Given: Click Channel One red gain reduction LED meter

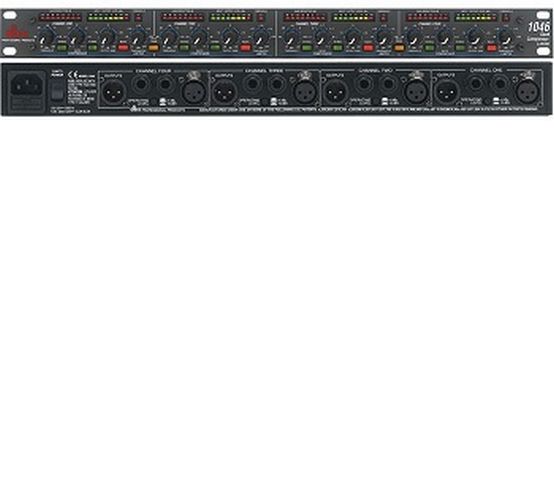Looking at the screenshot, I should click(x=60, y=17).
